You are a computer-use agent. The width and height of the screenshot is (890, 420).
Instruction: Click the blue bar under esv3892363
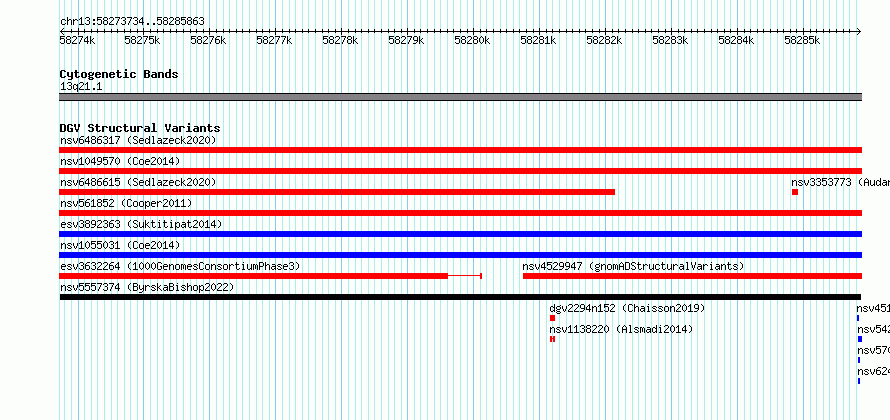pyautogui.click(x=460, y=234)
